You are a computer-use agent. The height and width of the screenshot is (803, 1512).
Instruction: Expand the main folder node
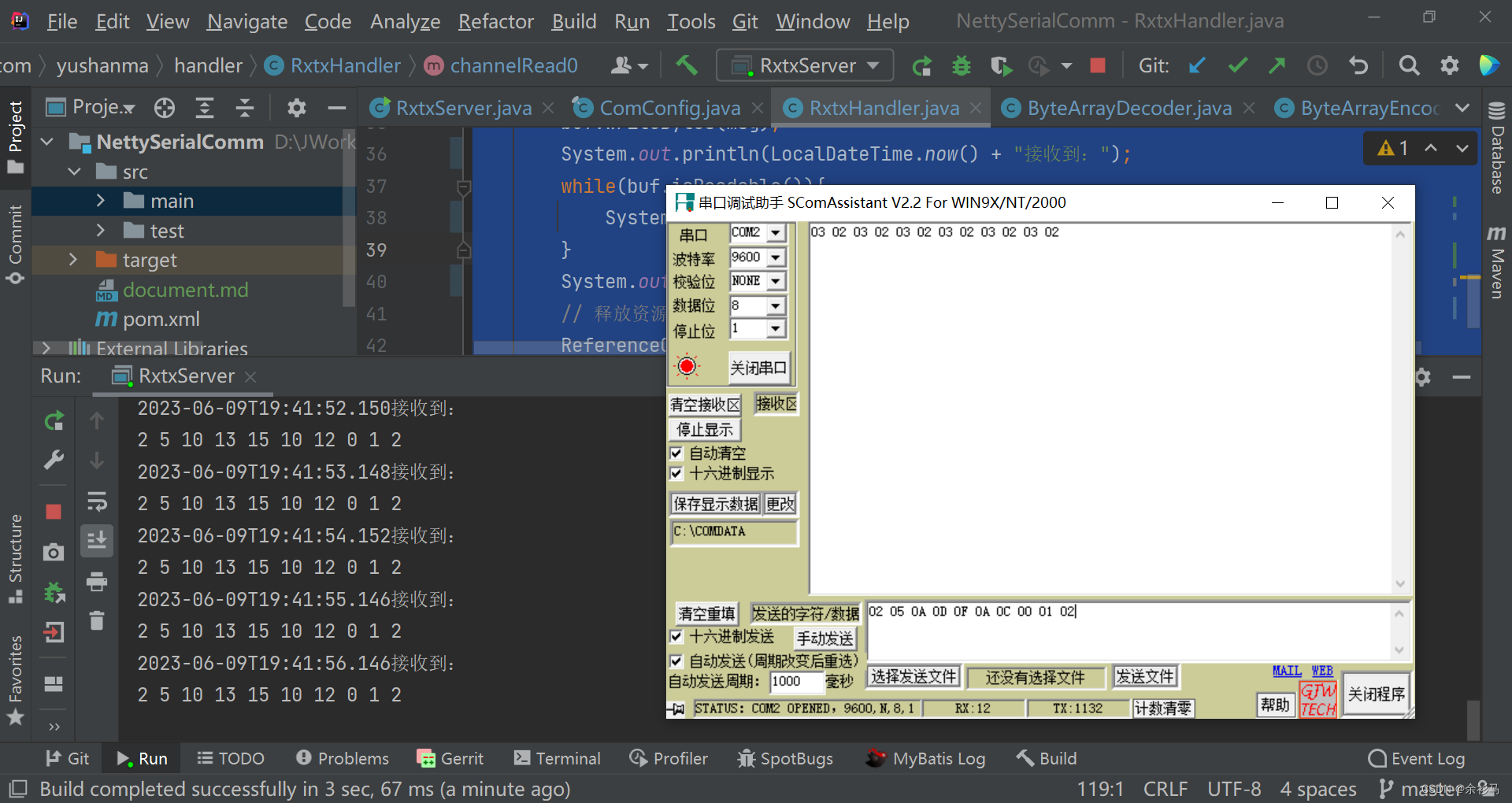pyautogui.click(x=101, y=201)
